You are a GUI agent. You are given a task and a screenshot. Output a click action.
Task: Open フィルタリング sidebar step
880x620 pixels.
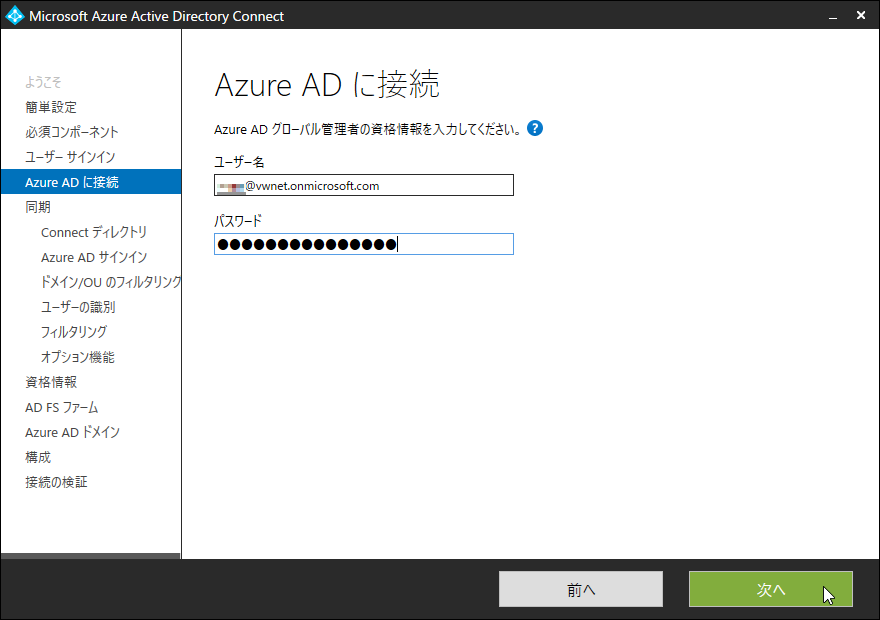74,332
